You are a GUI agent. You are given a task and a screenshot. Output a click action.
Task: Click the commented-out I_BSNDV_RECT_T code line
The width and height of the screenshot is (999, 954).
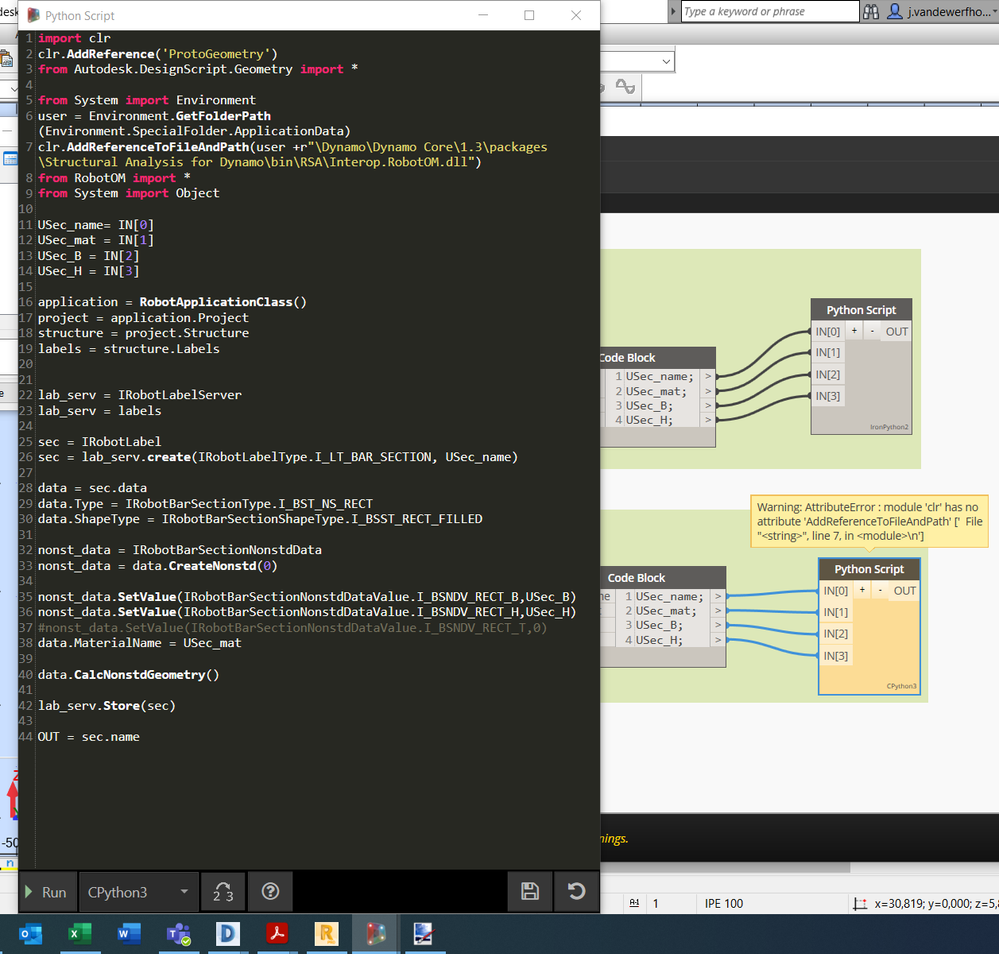[292, 628]
